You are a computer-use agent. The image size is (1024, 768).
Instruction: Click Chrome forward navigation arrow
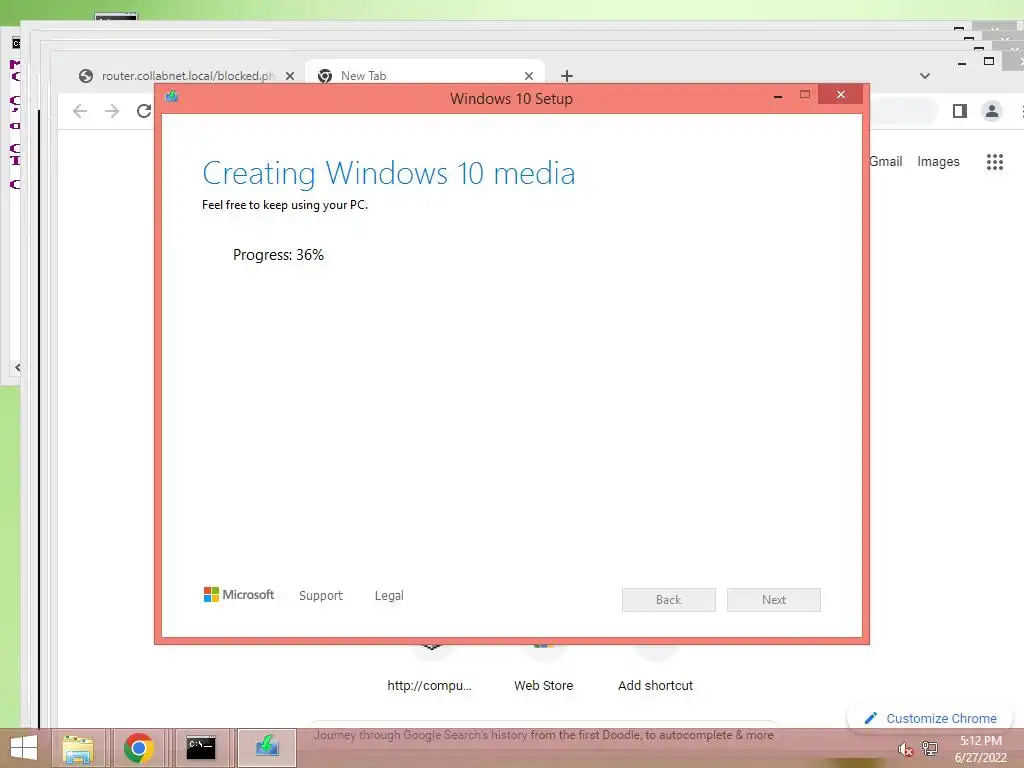pyautogui.click(x=112, y=111)
